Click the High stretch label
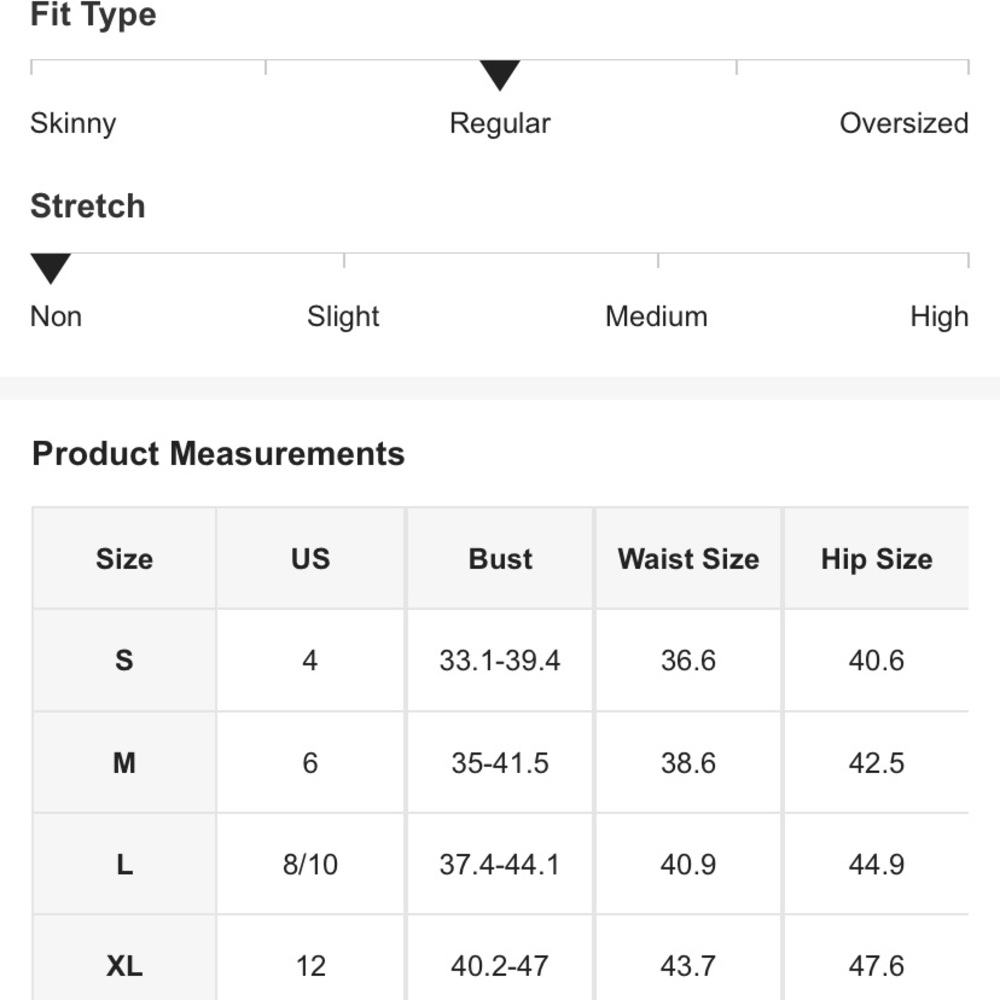Image resolution: width=1000 pixels, height=1000 pixels. [x=939, y=316]
